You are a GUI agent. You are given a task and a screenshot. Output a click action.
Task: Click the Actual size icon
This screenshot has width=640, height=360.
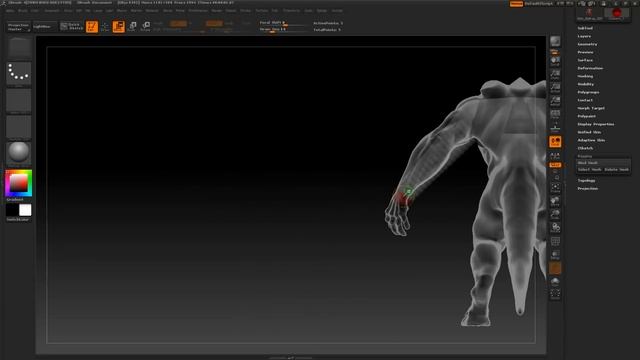click(x=555, y=88)
